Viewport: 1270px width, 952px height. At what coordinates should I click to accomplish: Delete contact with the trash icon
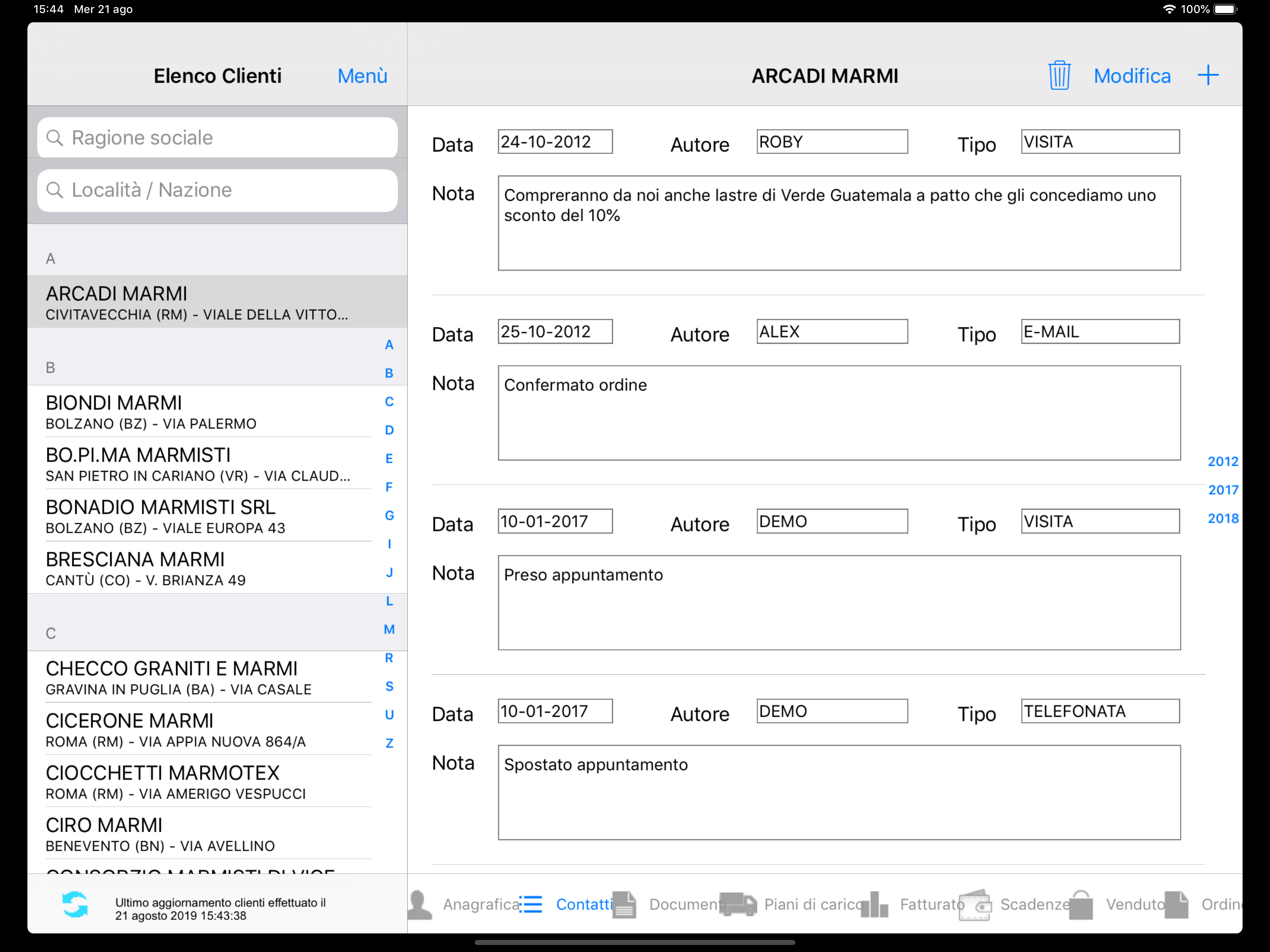pyautogui.click(x=1058, y=75)
